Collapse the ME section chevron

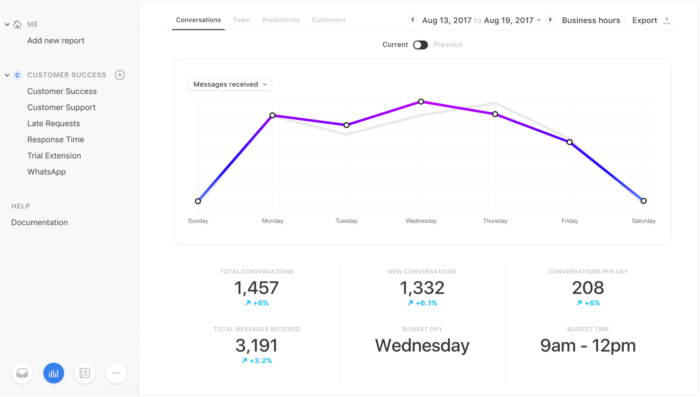coord(7,25)
